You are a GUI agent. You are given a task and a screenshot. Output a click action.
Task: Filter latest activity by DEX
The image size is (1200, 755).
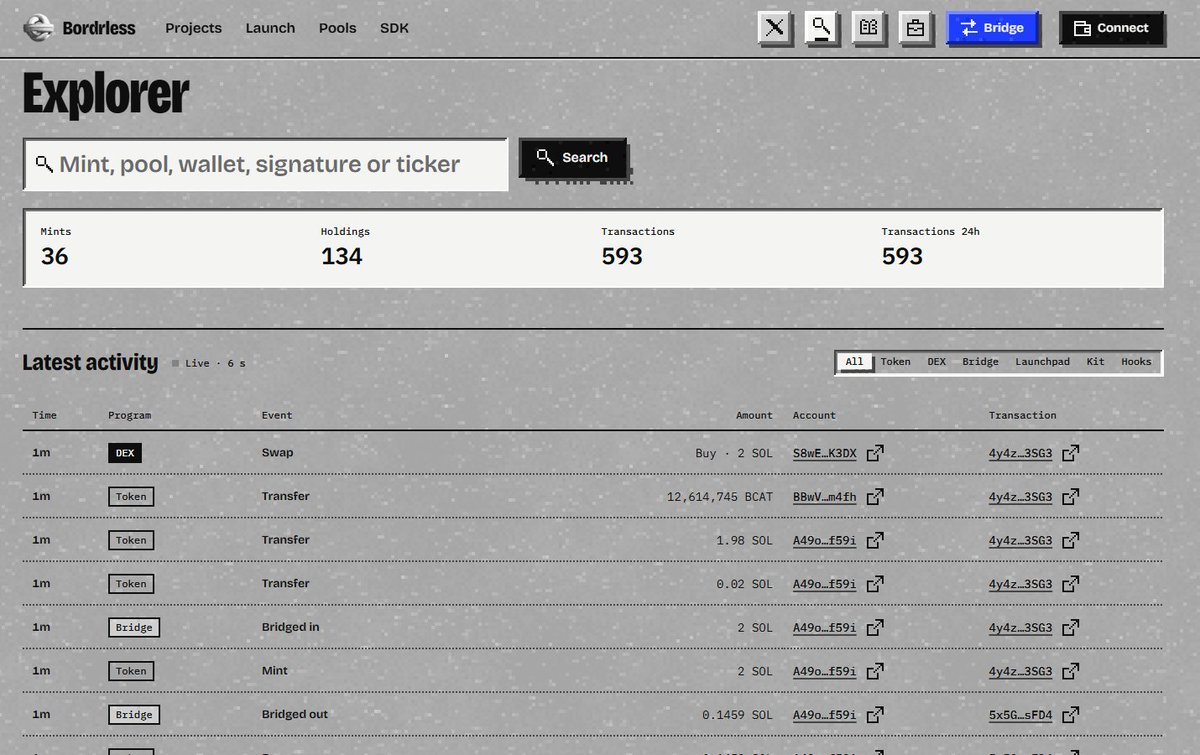point(936,362)
